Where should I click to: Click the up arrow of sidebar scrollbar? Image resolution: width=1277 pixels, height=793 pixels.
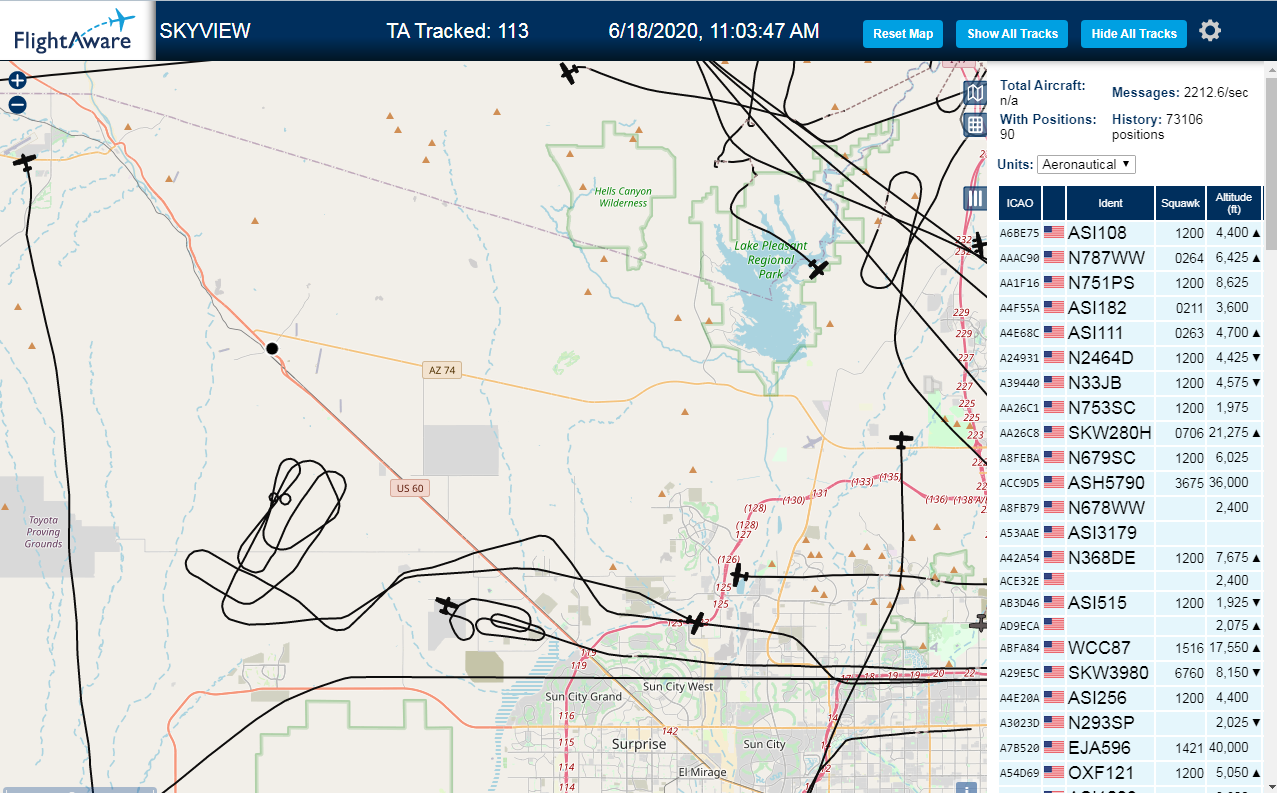pyautogui.click(x=1271, y=68)
